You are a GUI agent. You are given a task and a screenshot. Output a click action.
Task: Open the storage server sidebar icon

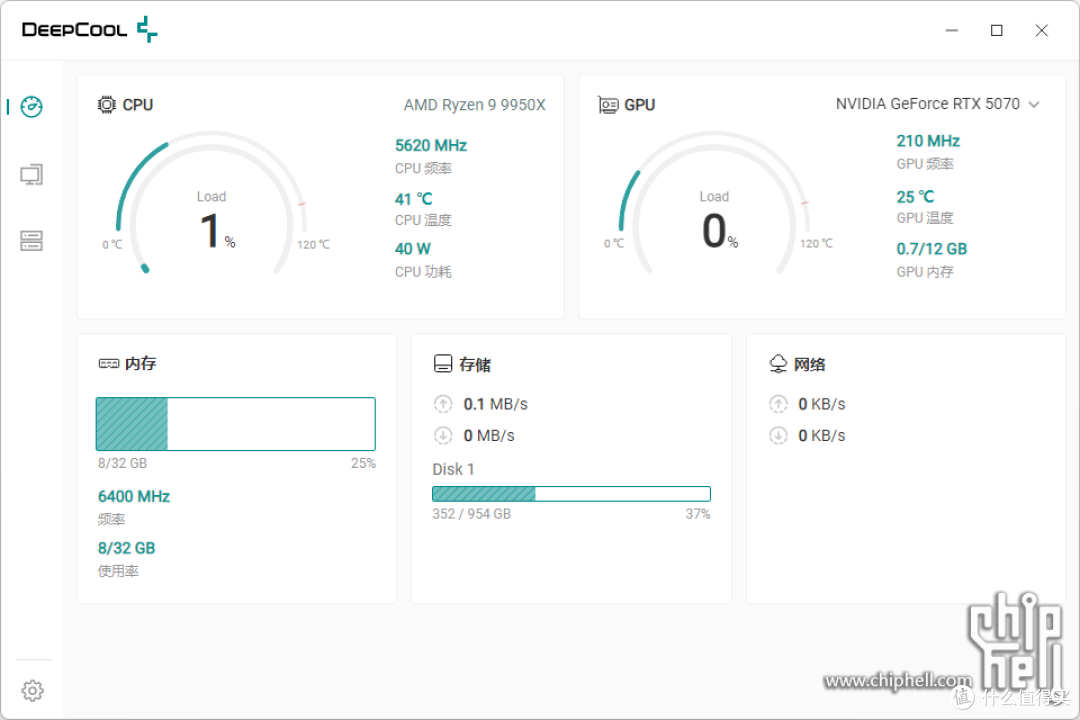tap(32, 240)
